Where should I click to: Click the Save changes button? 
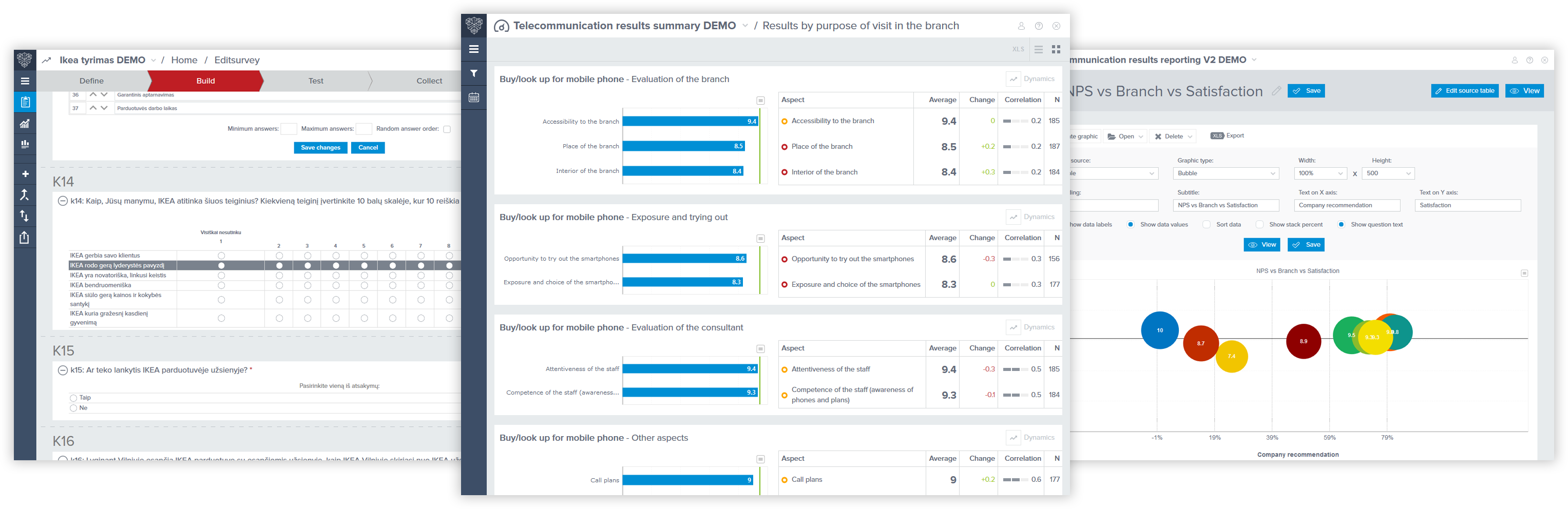click(321, 148)
